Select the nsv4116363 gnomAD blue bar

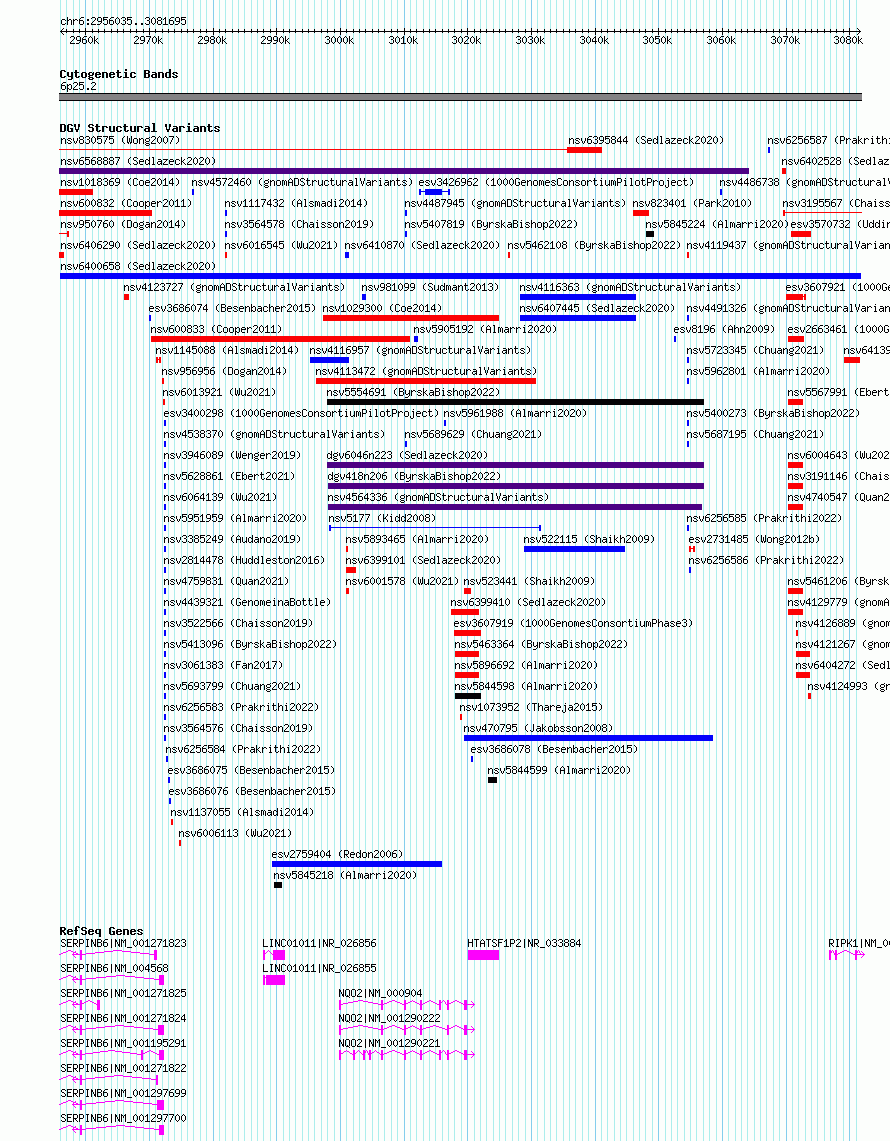click(x=578, y=297)
